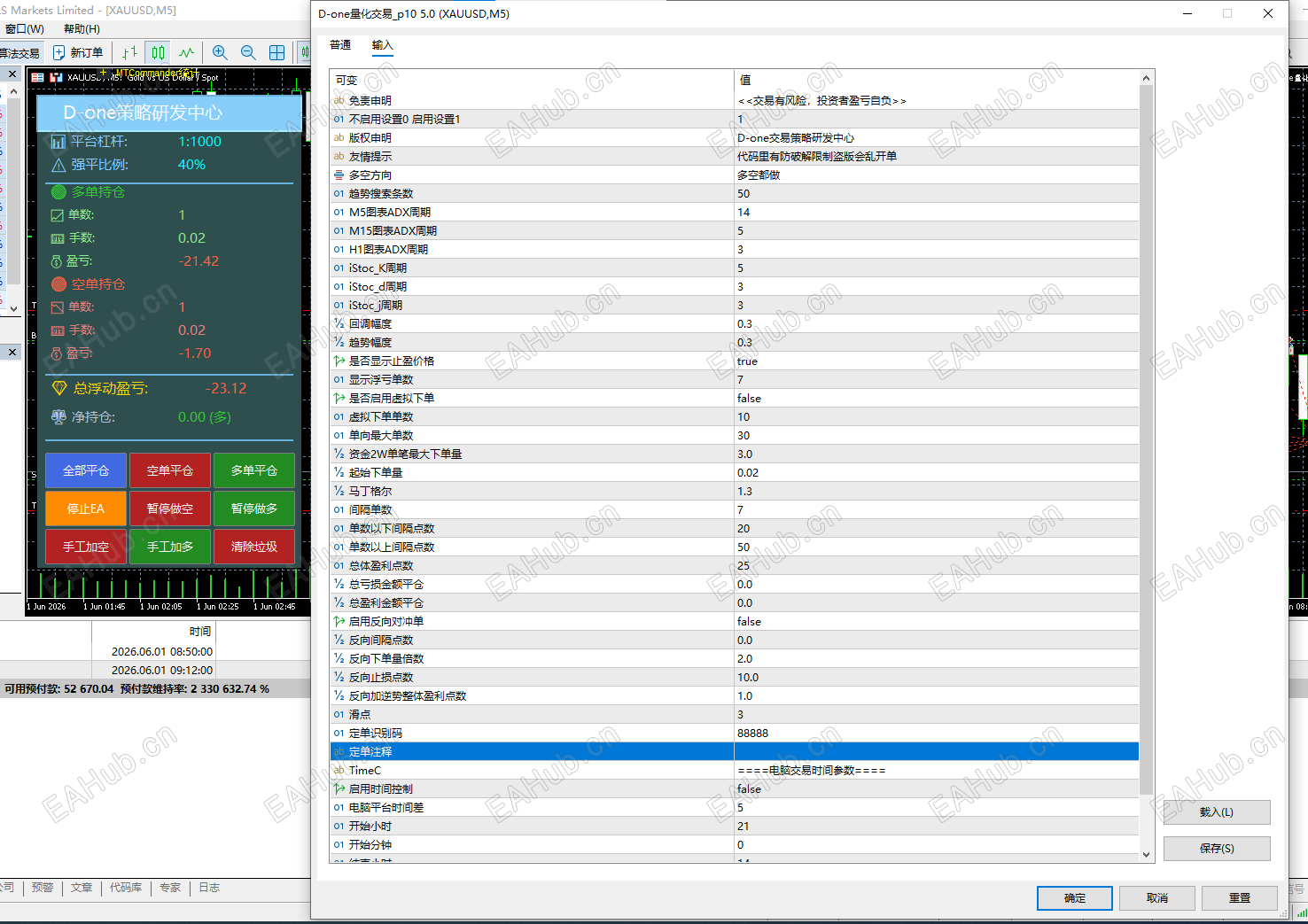Click the orange 停止EA button
Image resolution: width=1308 pixels, height=924 pixels.
tap(86, 509)
